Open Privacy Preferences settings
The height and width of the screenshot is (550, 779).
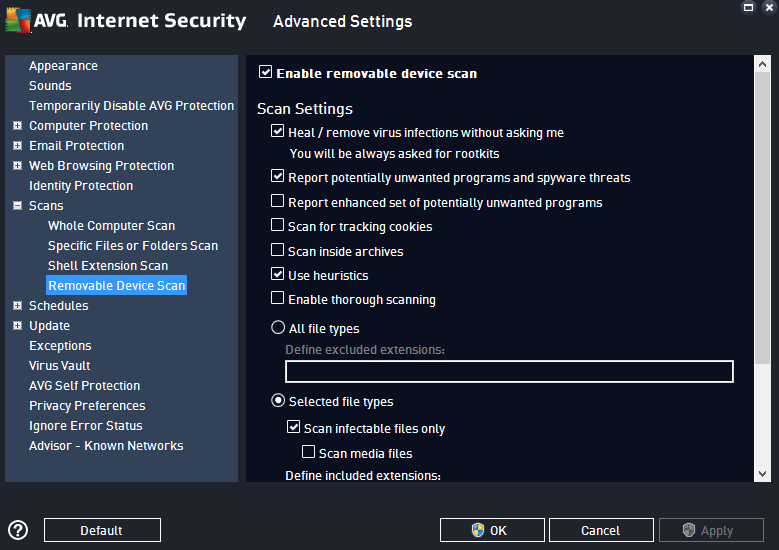[x=87, y=405]
